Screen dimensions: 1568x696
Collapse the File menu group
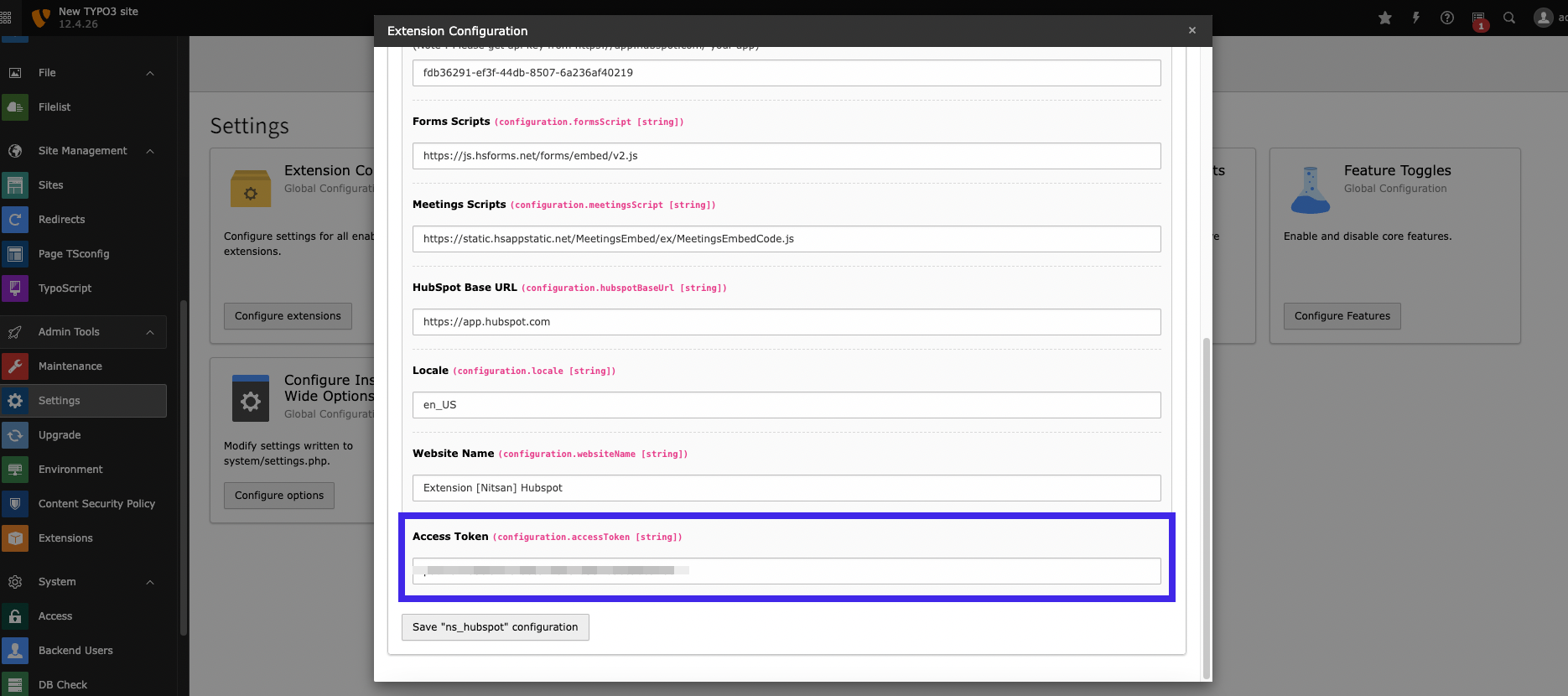click(x=150, y=73)
